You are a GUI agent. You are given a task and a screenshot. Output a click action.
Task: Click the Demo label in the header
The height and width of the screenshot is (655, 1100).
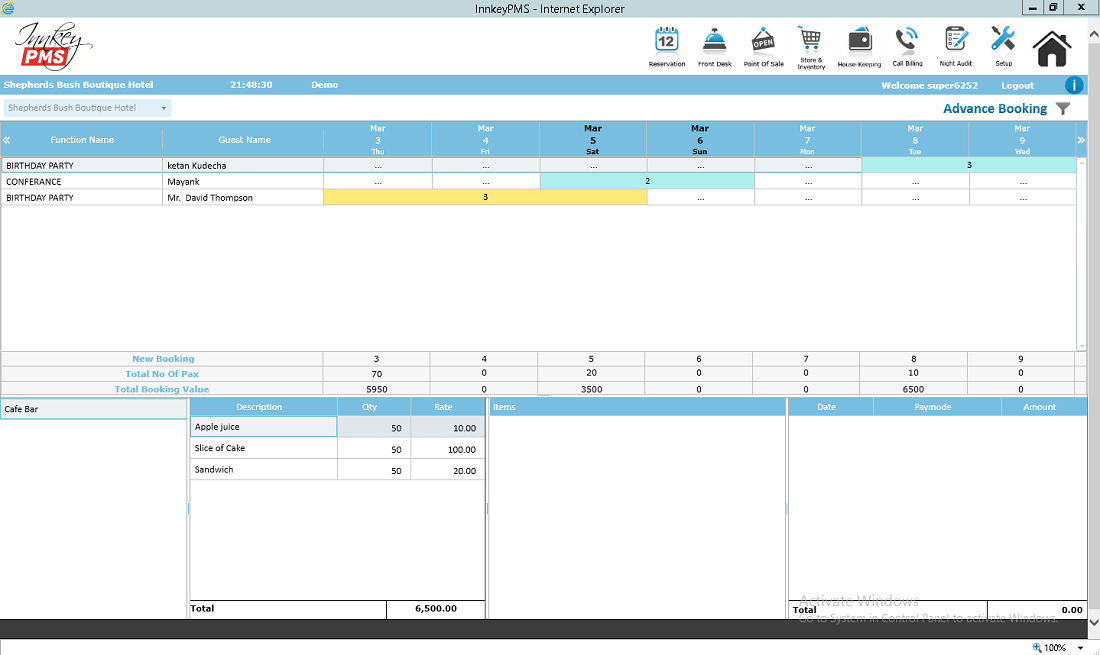click(324, 85)
